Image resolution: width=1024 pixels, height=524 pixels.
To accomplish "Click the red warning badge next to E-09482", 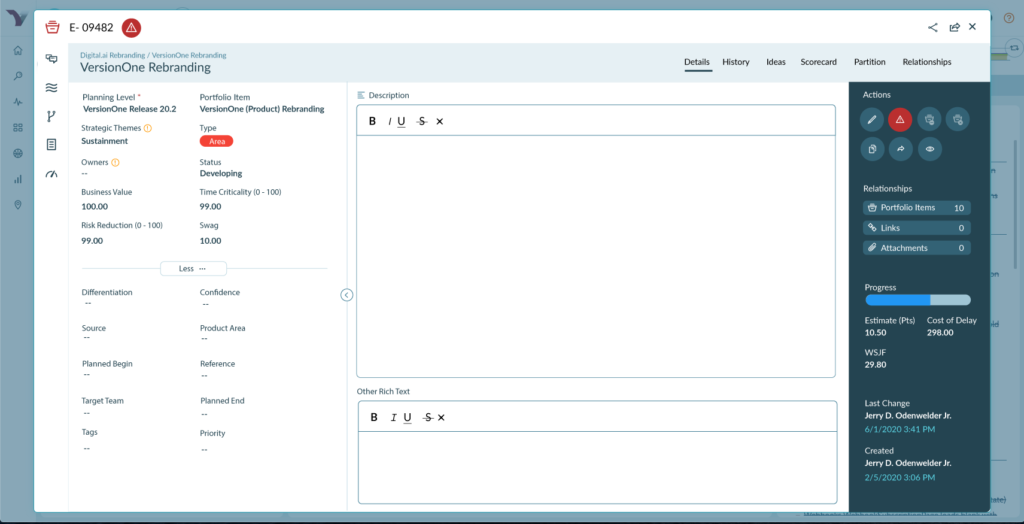I will 131,27.
